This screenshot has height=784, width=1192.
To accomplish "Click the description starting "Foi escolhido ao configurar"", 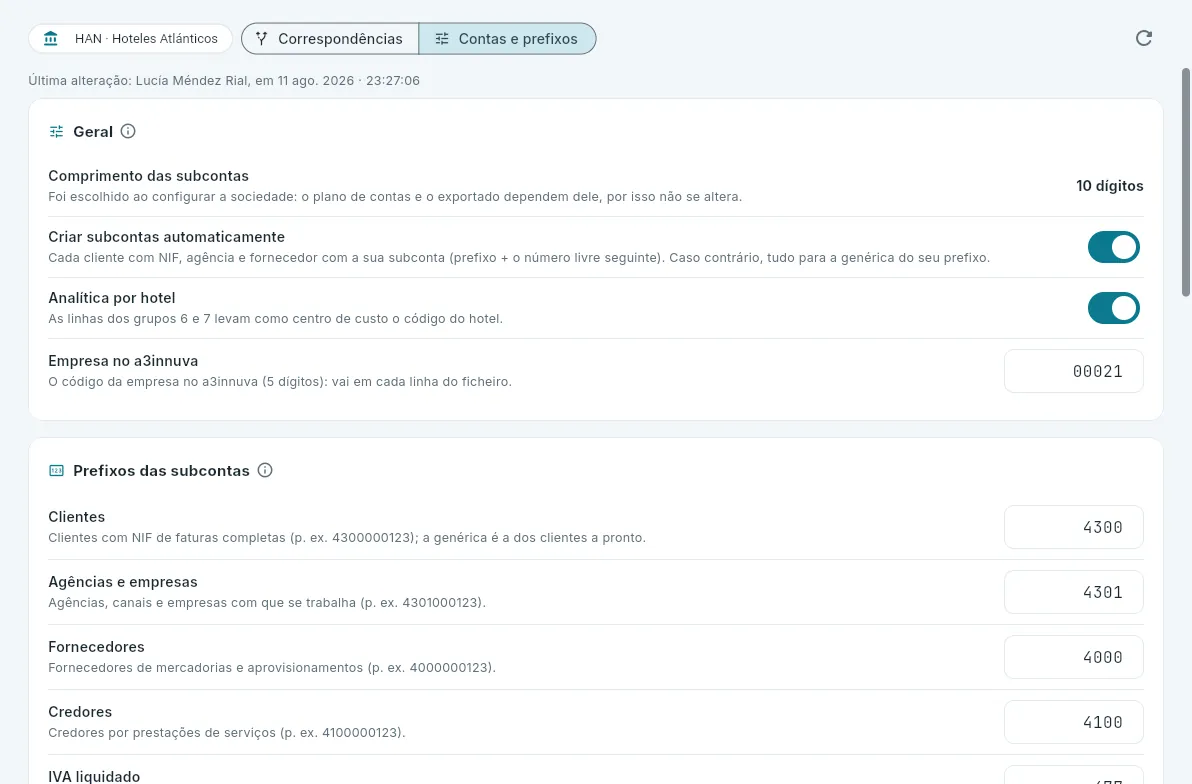I will coord(395,196).
